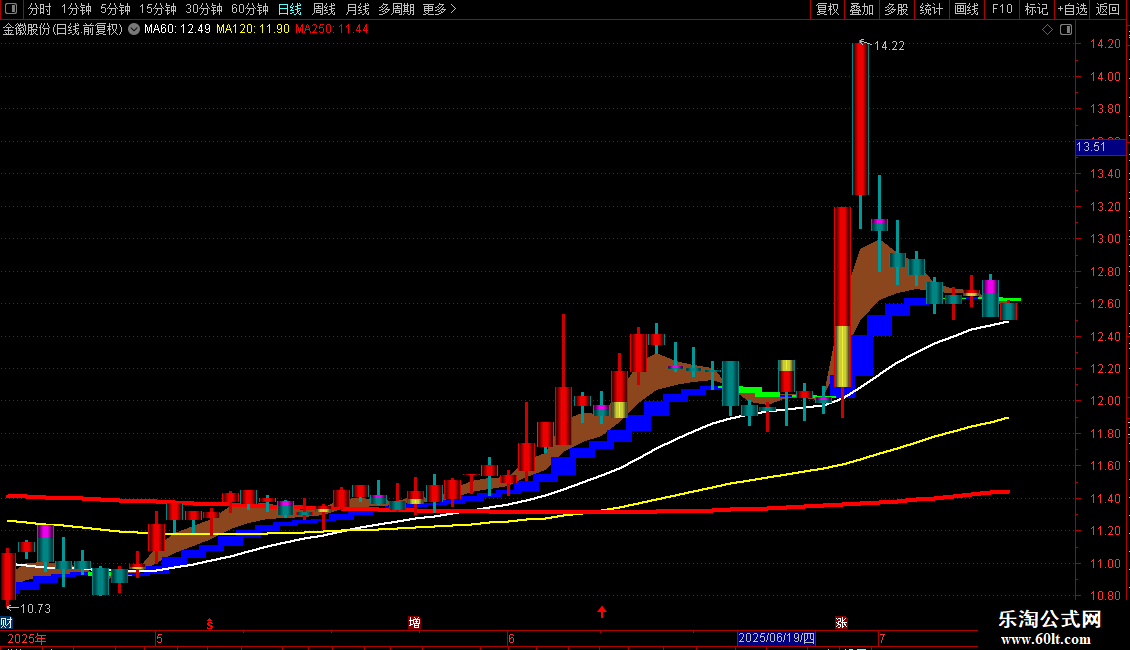This screenshot has height=650, width=1130.
Task: Activate the 画线 drawing tools
Action: click(x=966, y=9)
